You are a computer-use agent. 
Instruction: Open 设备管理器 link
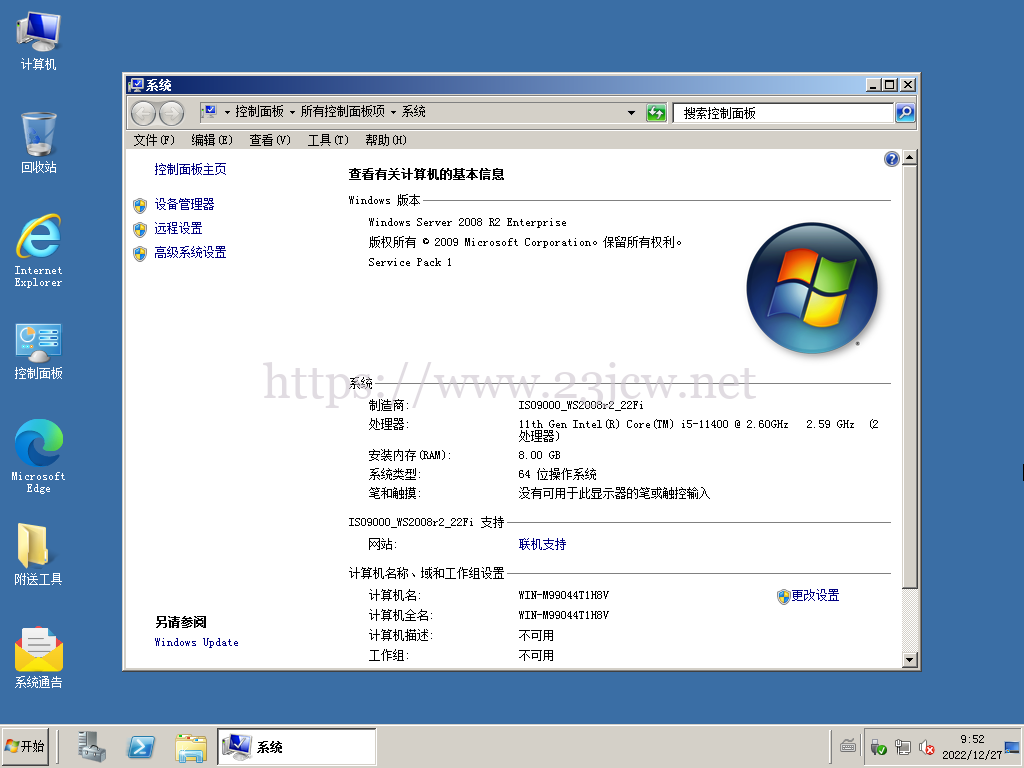(x=184, y=204)
